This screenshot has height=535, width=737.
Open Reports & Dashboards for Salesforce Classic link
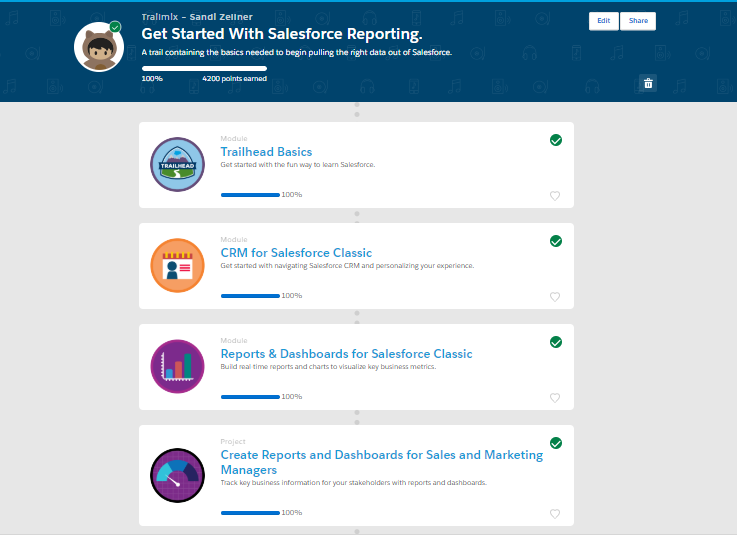point(346,354)
